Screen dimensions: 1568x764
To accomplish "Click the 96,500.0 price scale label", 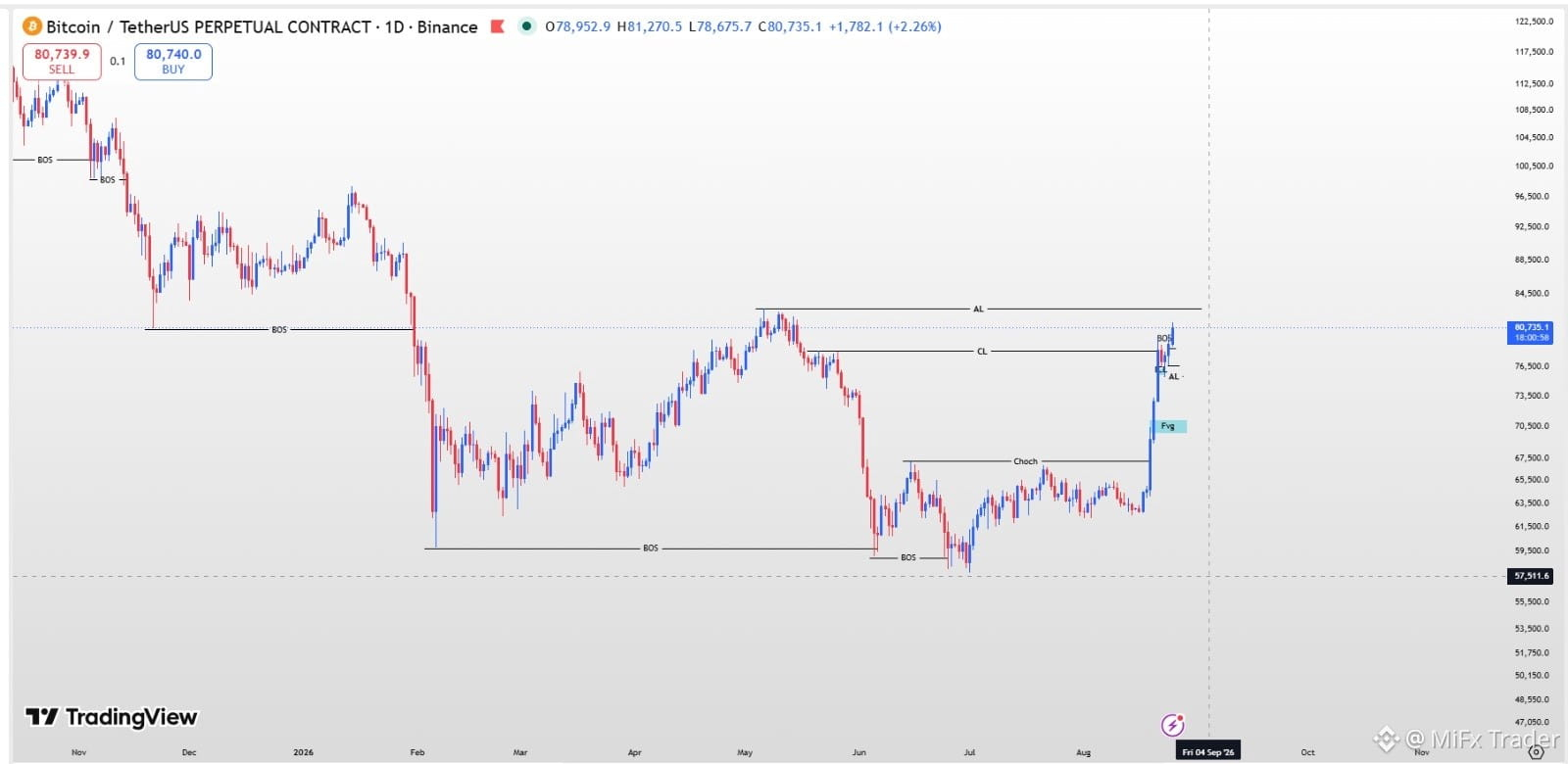I will coord(1532,196).
